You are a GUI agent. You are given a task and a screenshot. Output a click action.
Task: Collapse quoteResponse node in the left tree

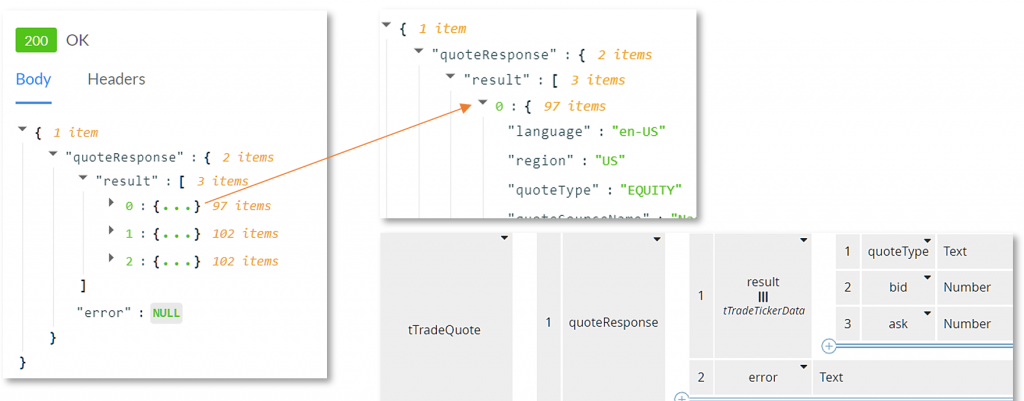coord(53,154)
